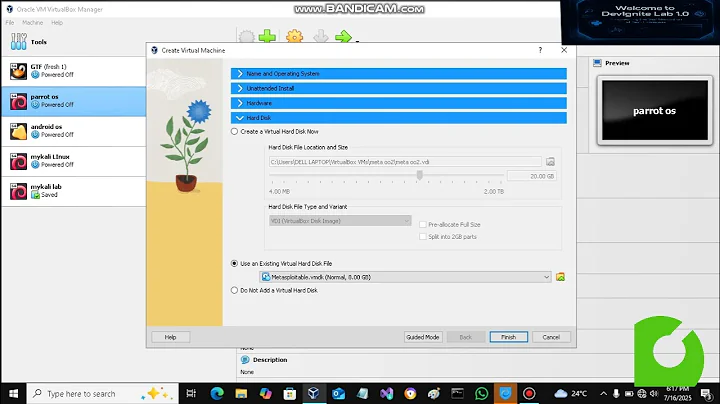Open WhatsApp from the taskbar
Screen dimensions: 720x404
(x=481, y=393)
